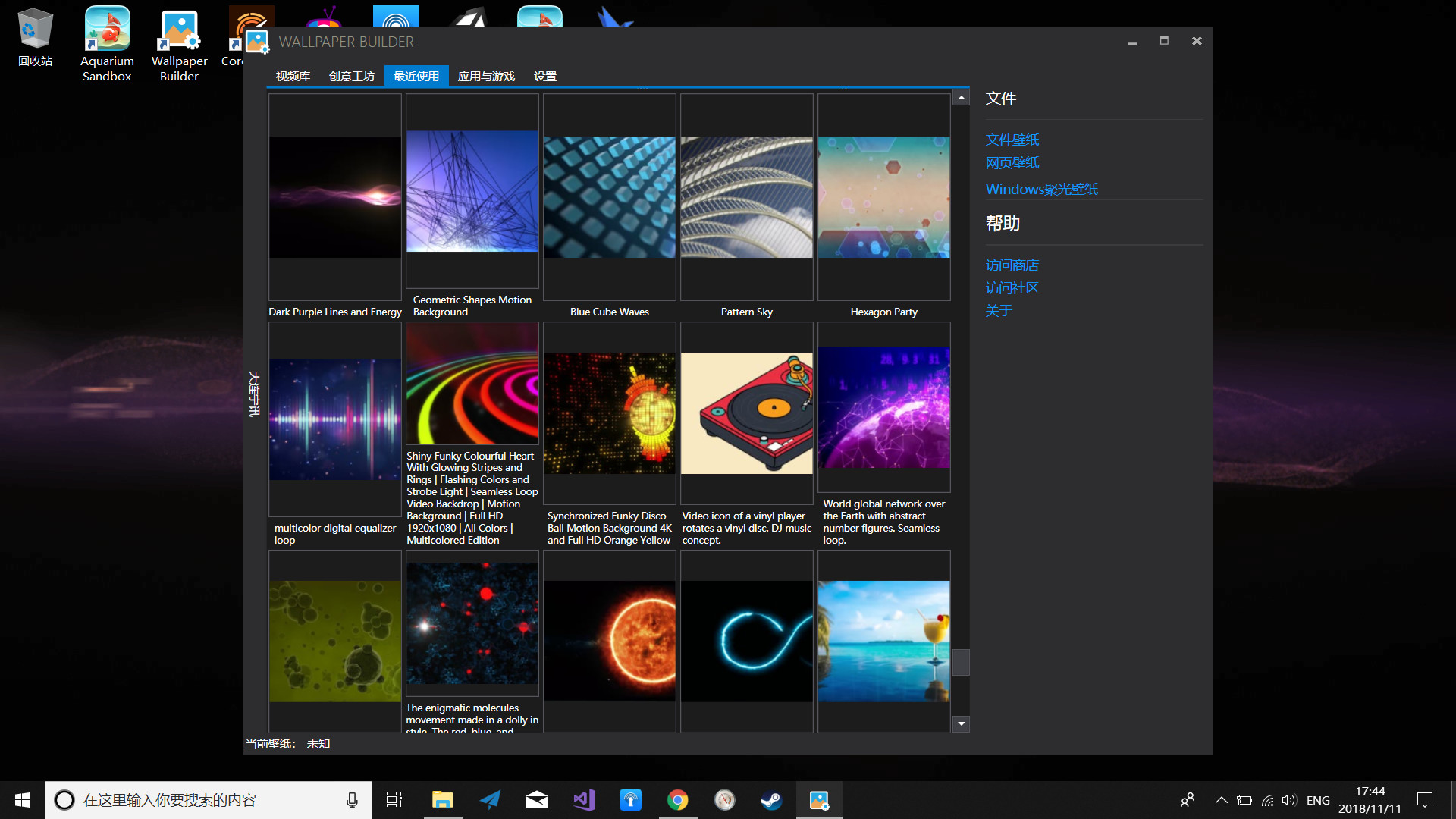
Task: Switch to the 创意工坊 tab
Action: click(352, 75)
